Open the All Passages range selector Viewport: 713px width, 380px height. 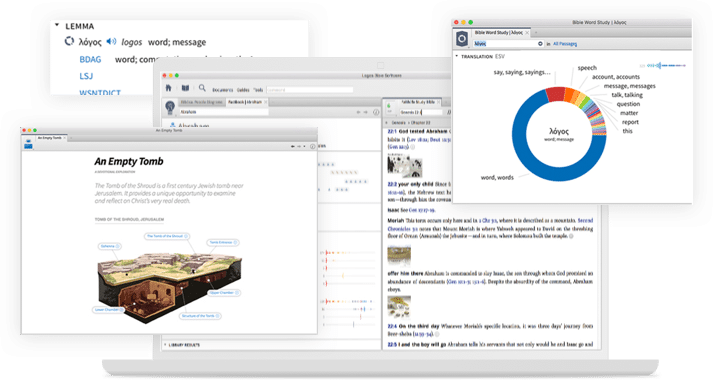[x=565, y=44]
